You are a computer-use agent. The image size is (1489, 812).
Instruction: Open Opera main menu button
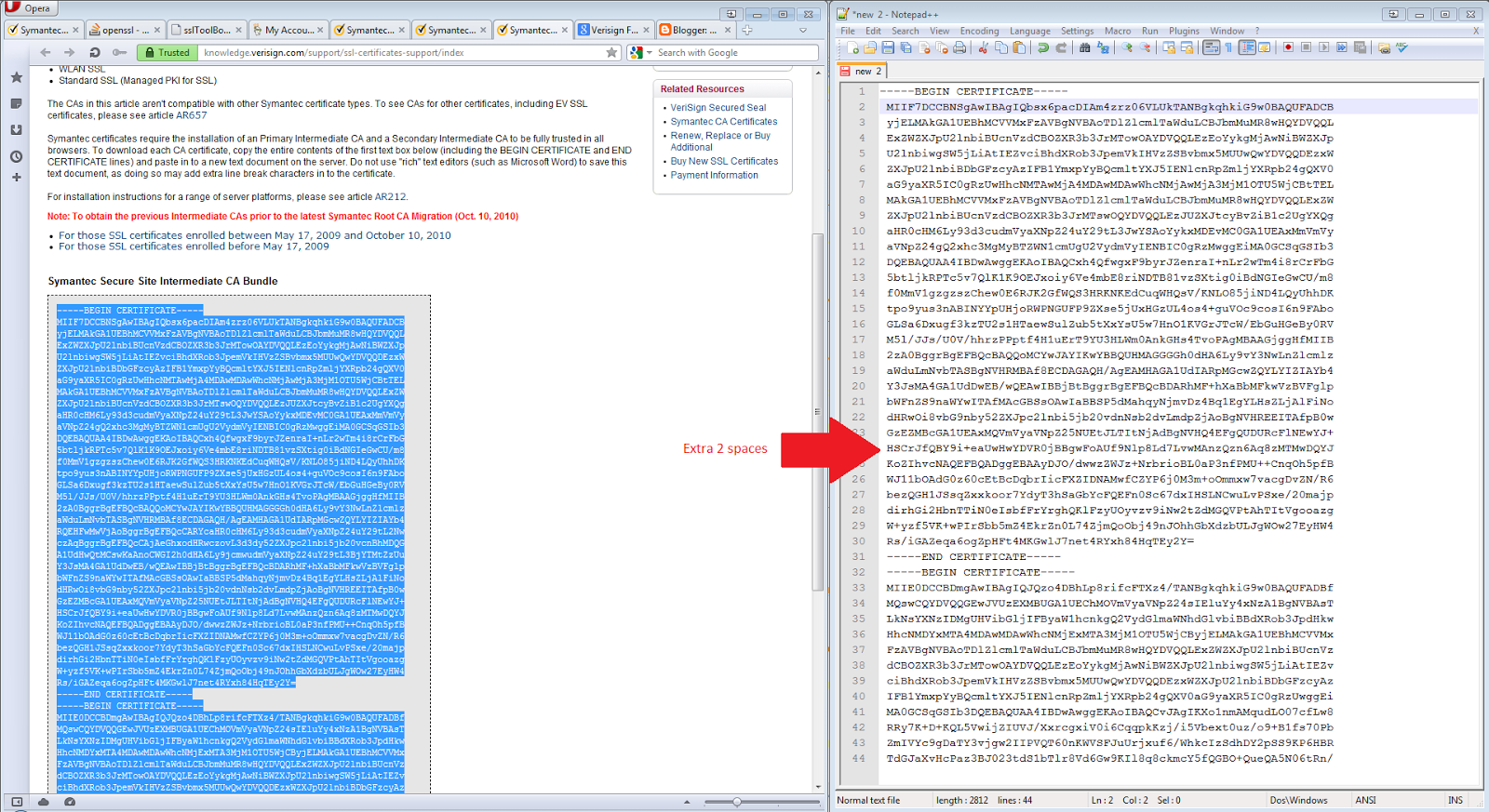(x=29, y=7)
